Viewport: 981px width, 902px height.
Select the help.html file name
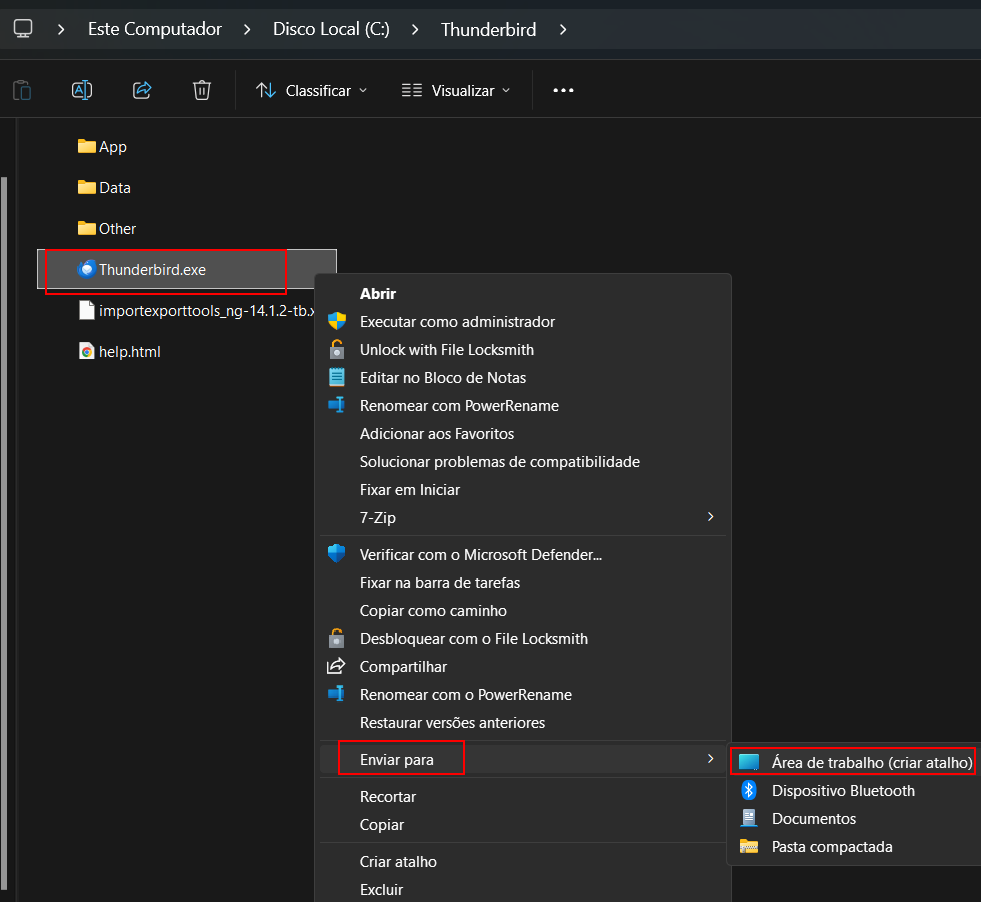(x=130, y=352)
